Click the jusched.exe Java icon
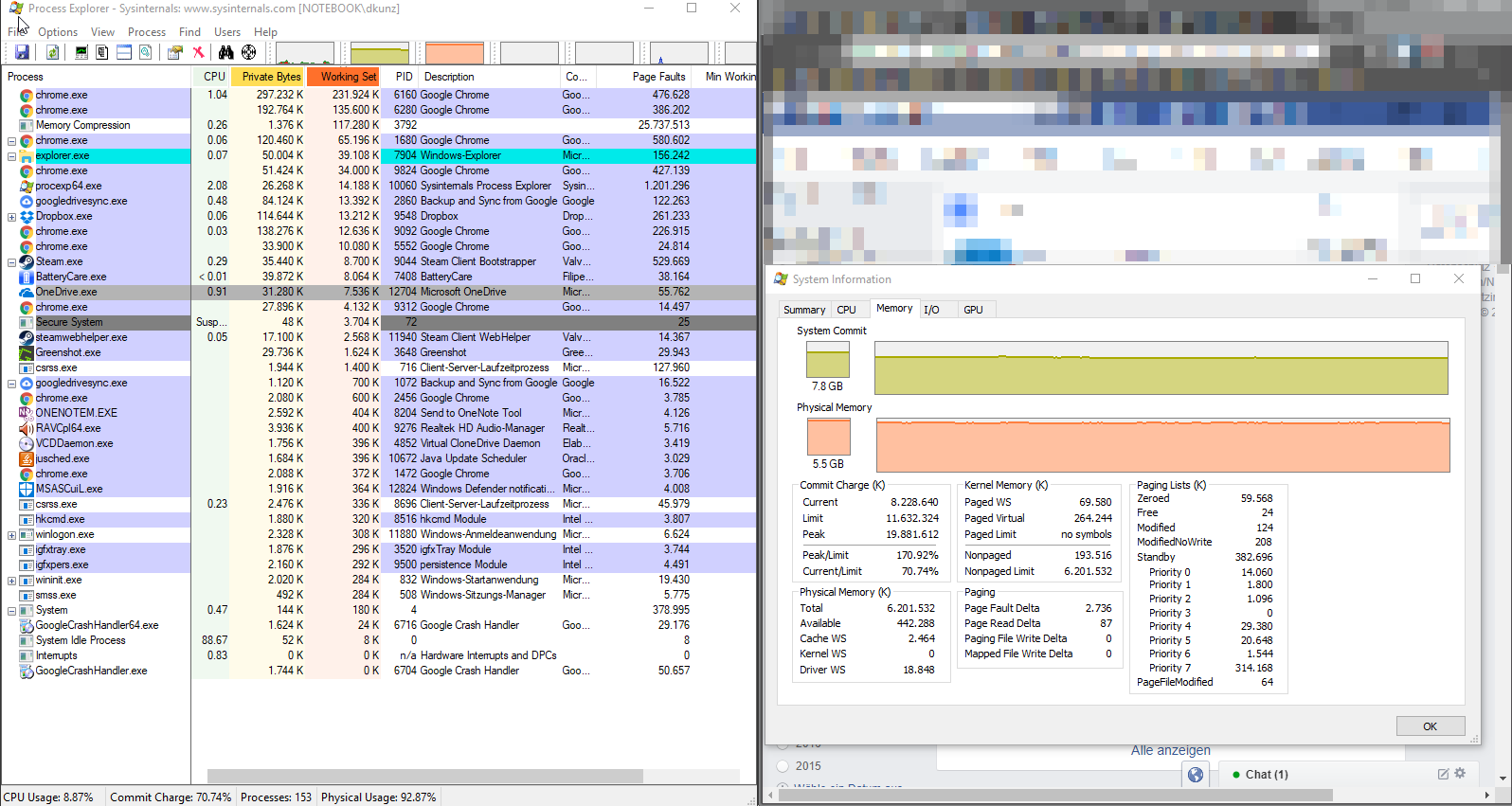1512x806 pixels. pyautogui.click(x=27, y=458)
